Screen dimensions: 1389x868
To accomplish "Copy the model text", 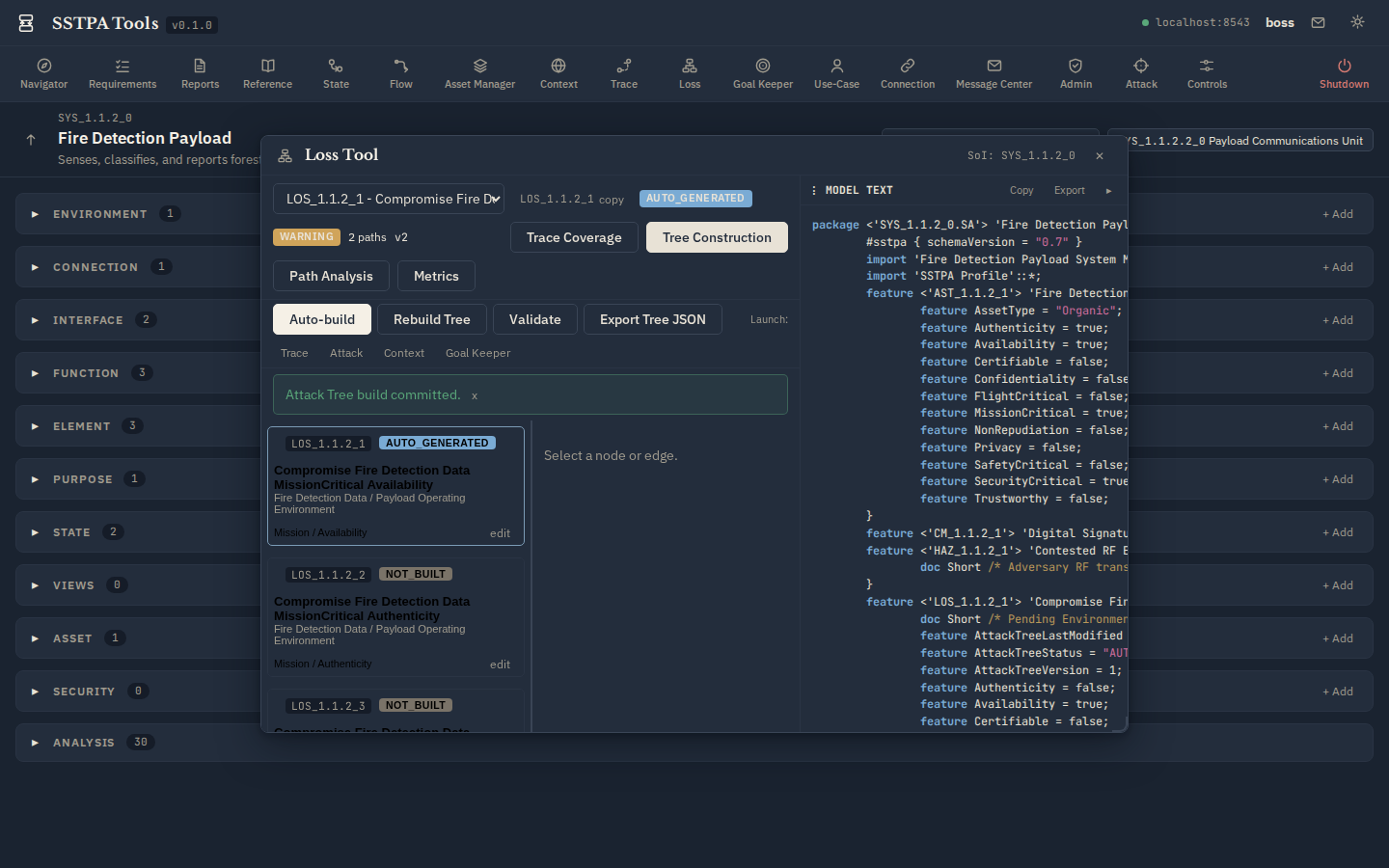I will click(x=1021, y=191).
